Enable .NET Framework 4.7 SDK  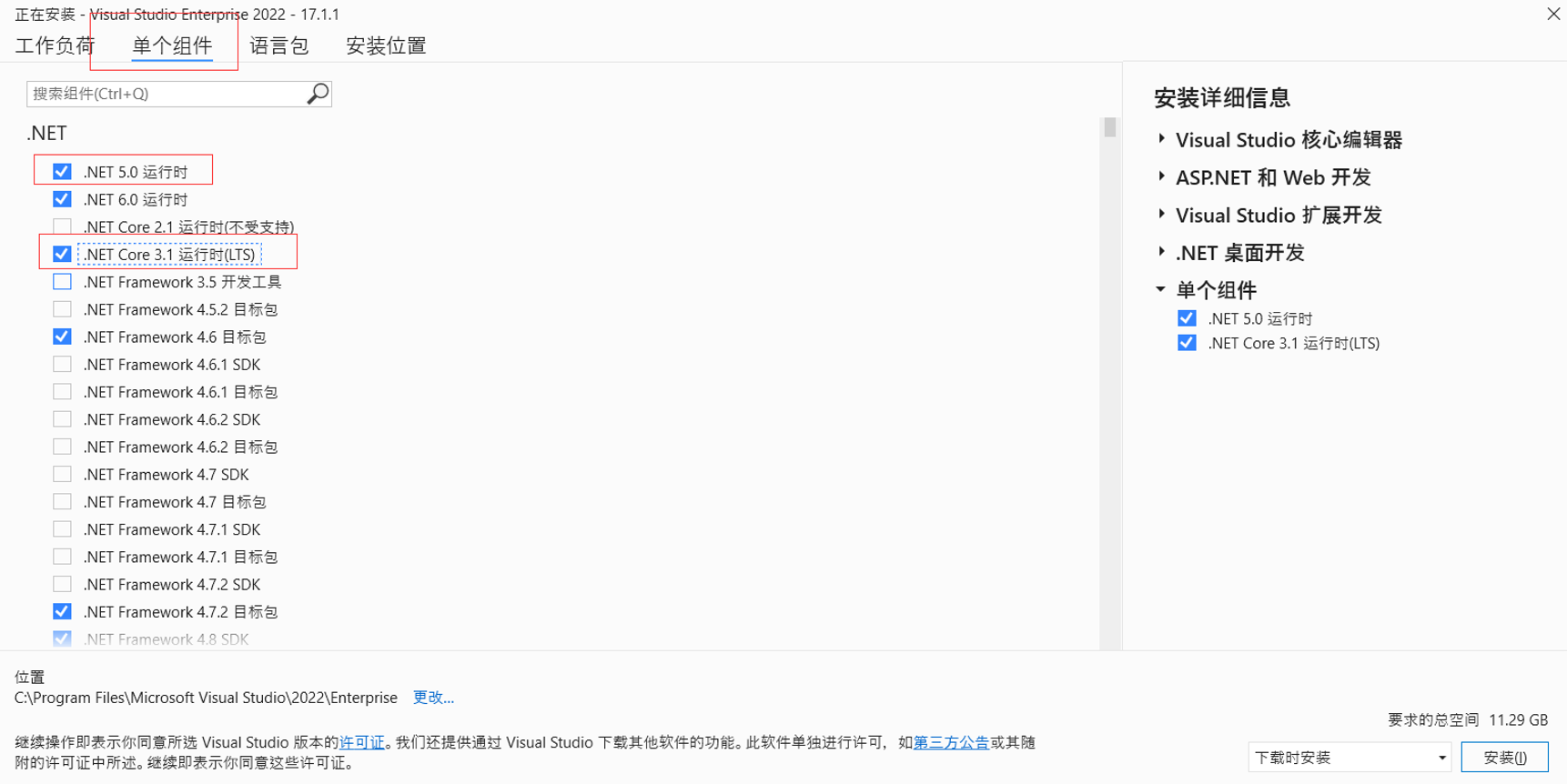pyautogui.click(x=62, y=474)
